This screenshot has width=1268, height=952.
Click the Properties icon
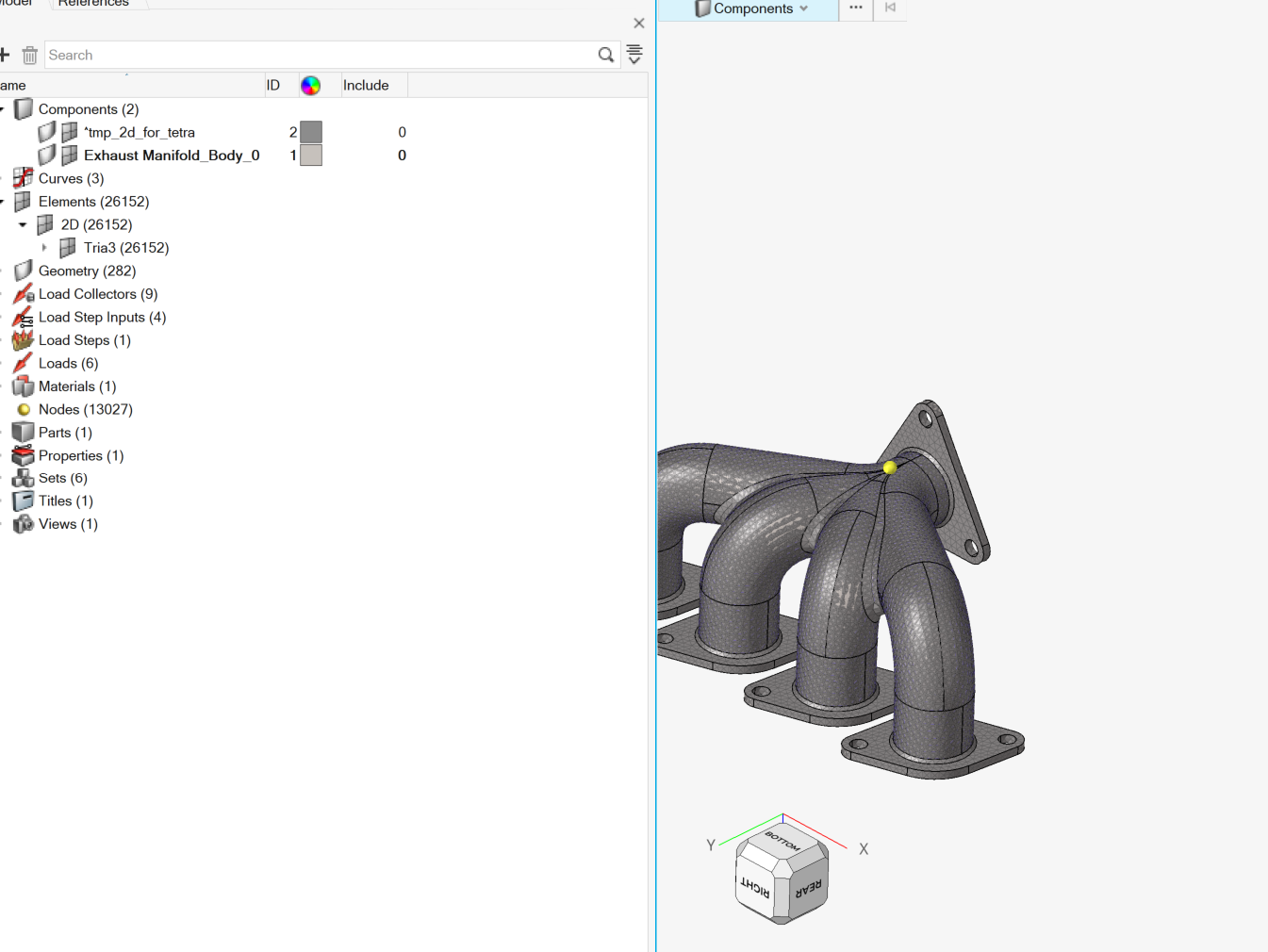(x=24, y=455)
